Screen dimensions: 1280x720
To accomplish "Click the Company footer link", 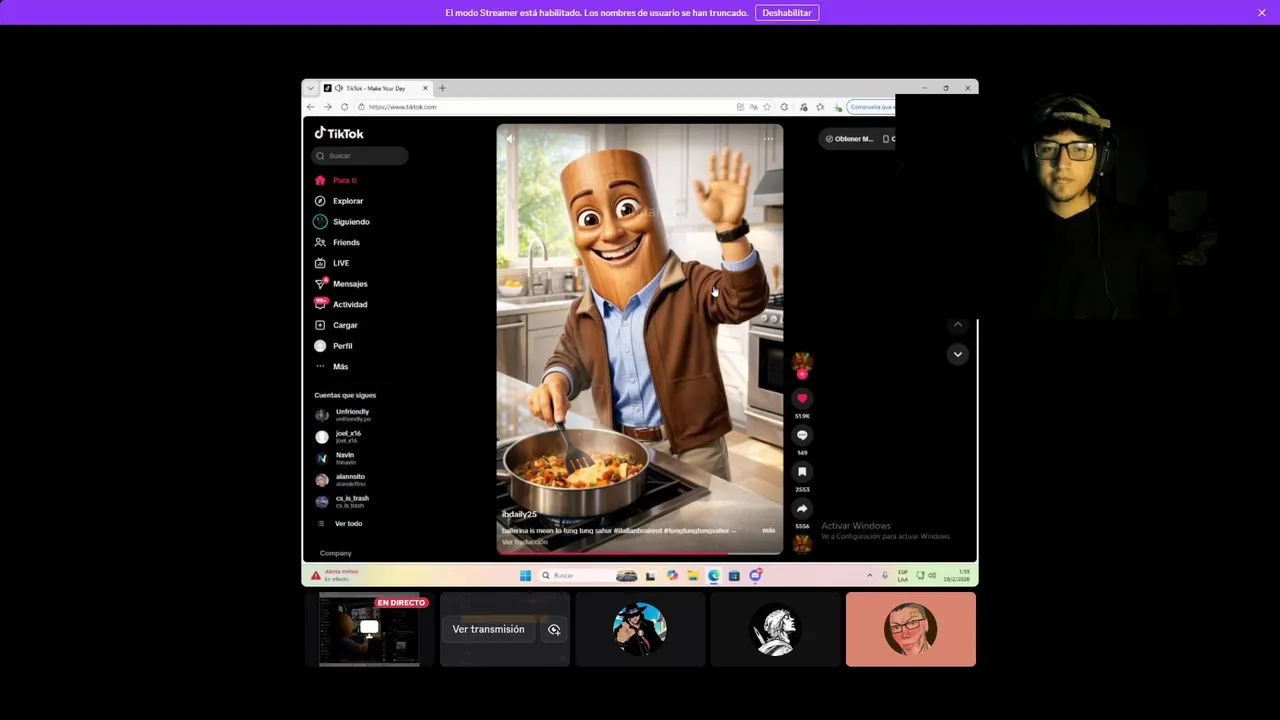I will click(336, 553).
